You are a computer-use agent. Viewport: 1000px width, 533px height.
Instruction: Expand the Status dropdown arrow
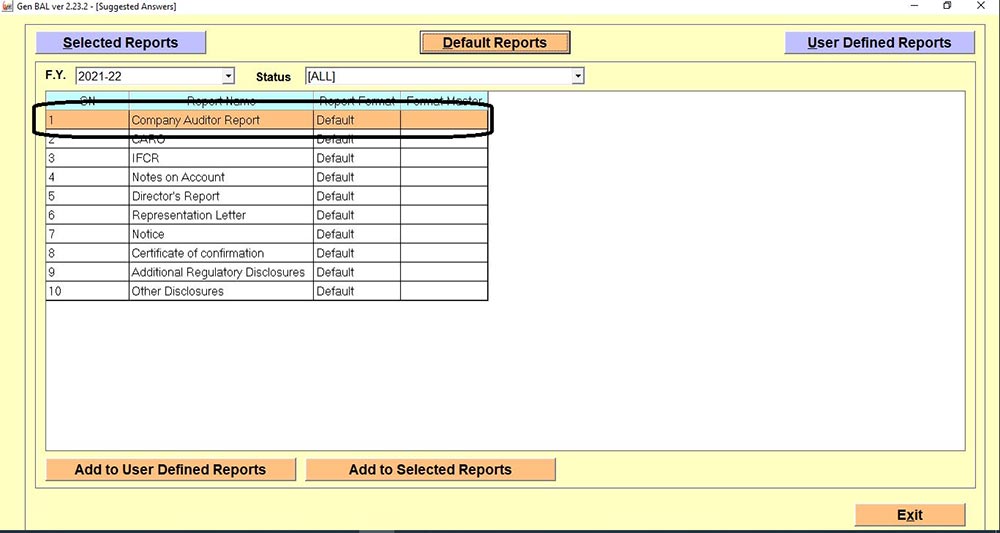tap(577, 76)
